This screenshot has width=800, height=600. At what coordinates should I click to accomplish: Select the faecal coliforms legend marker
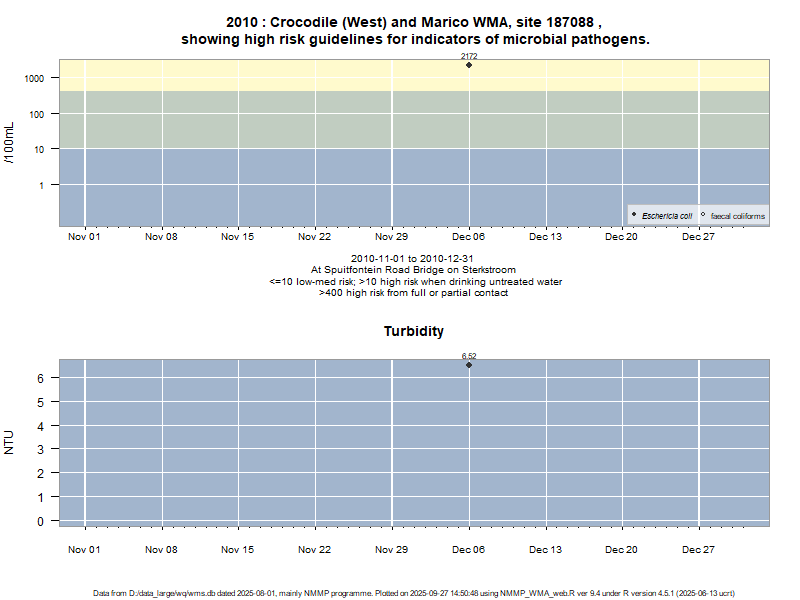703,215
